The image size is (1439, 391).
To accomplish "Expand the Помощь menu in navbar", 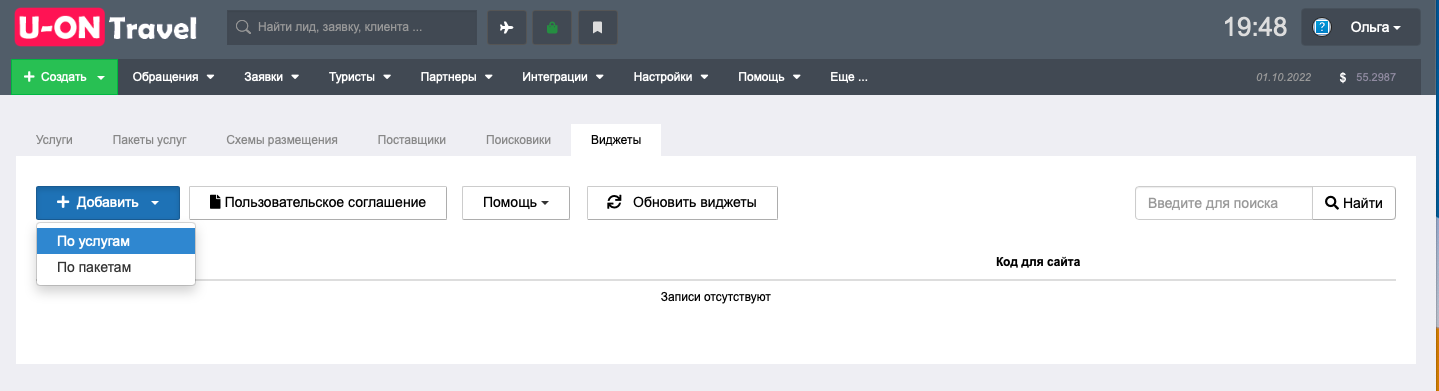I will coord(770,77).
